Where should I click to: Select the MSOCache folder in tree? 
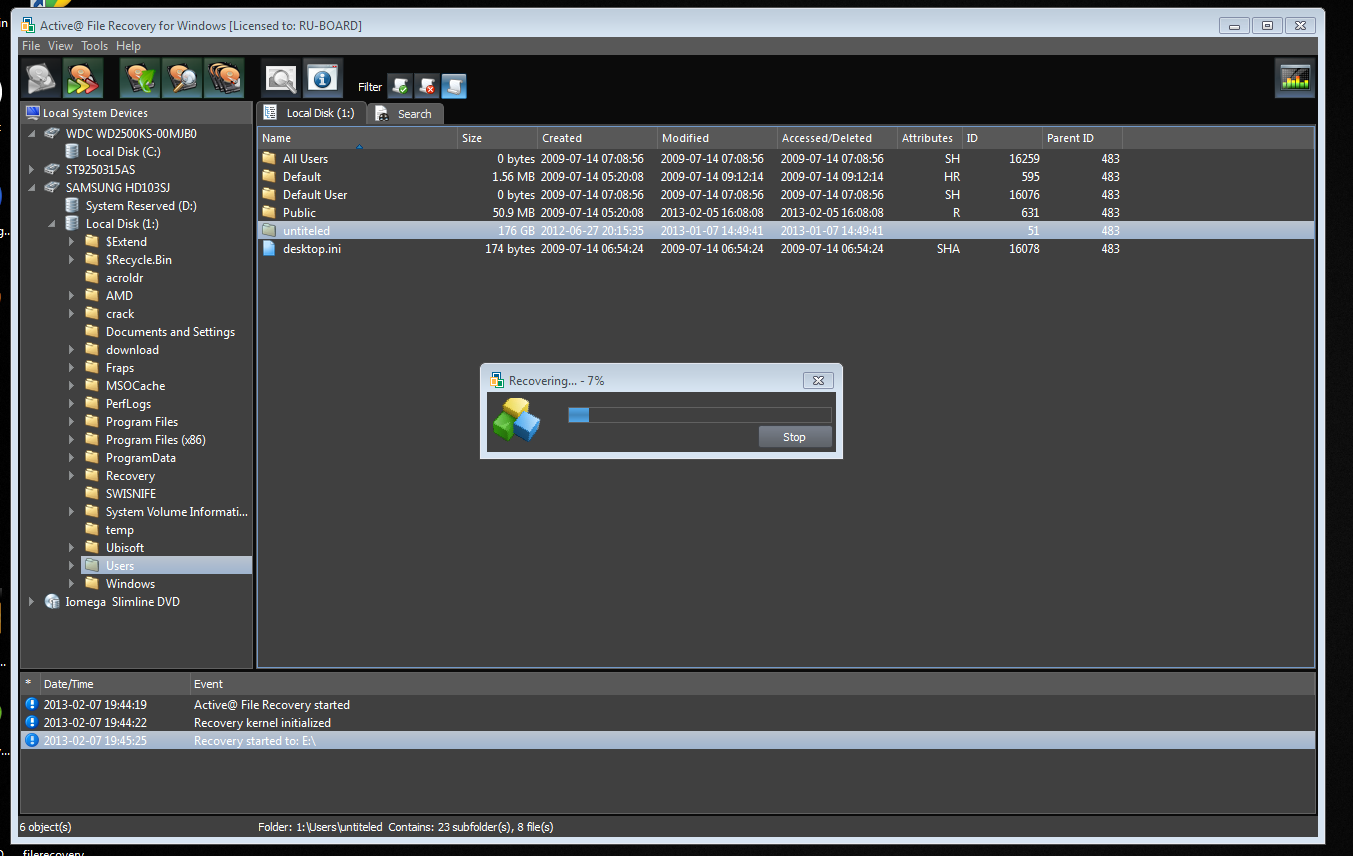coord(135,385)
